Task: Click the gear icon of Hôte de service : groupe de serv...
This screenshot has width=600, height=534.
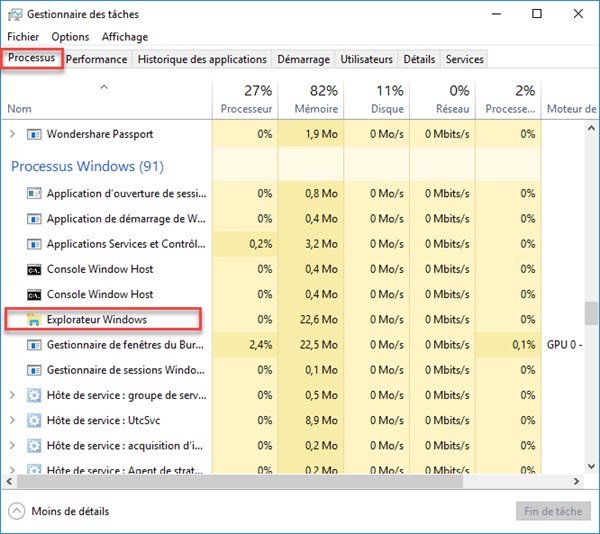Action: (x=34, y=395)
